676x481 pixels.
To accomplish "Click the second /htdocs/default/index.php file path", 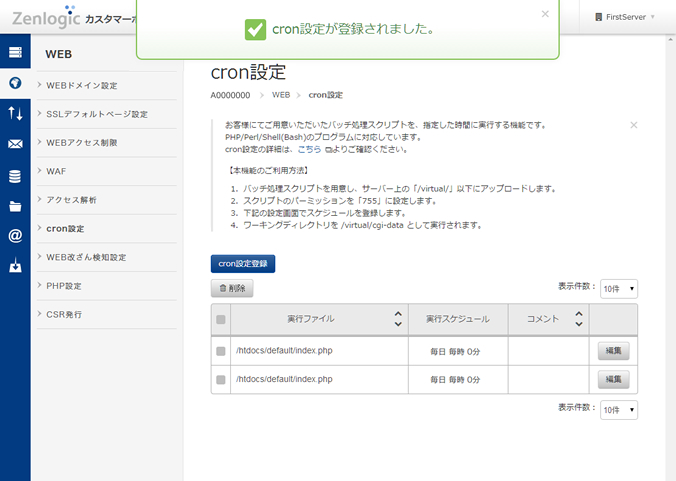I will (284, 379).
